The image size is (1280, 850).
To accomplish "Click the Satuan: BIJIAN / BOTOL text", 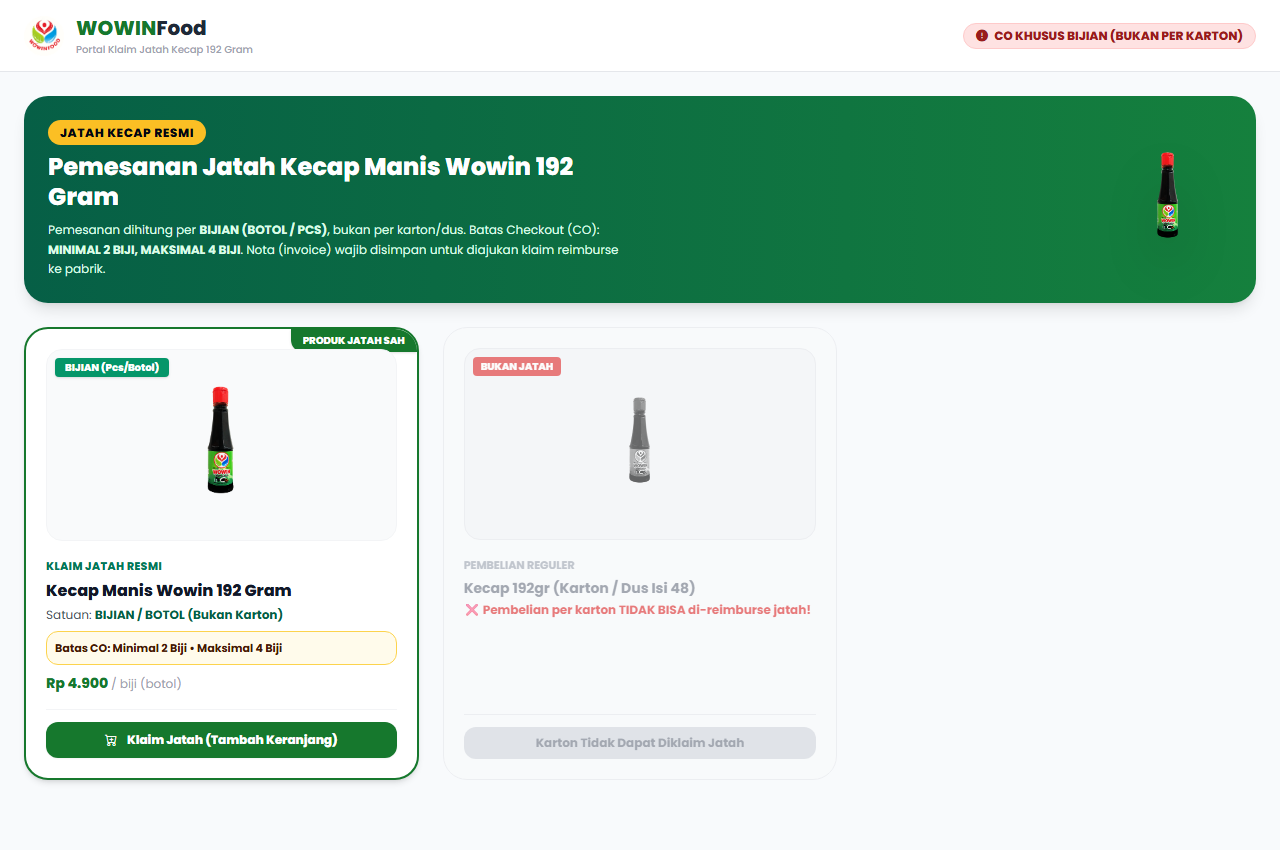I will point(164,615).
